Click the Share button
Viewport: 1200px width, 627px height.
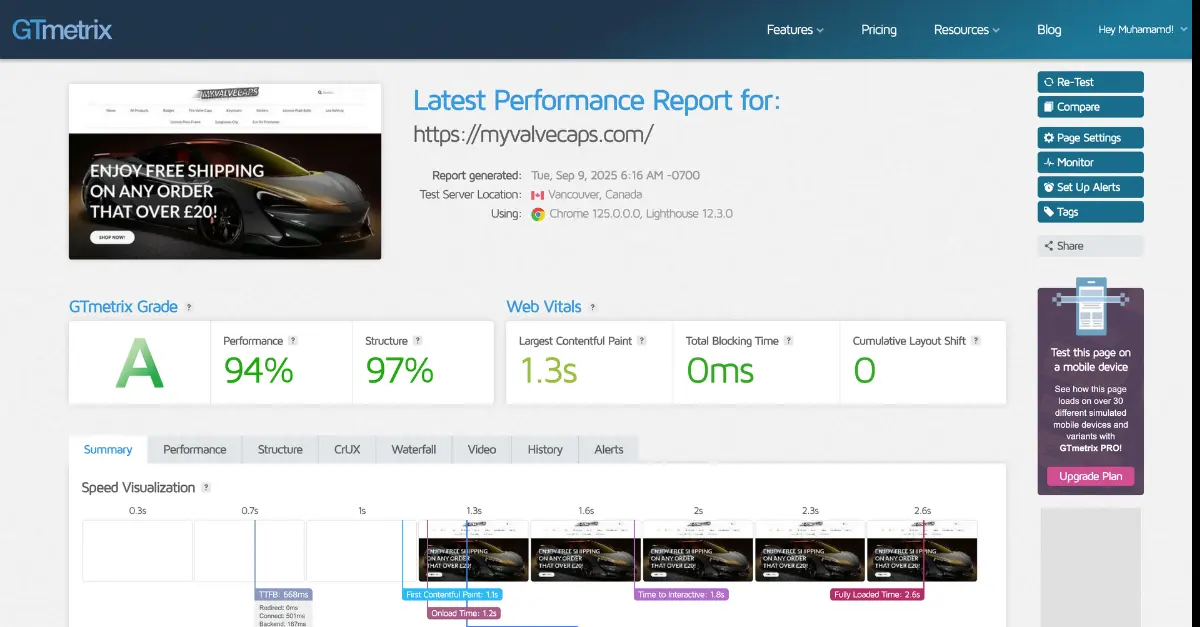point(1090,246)
